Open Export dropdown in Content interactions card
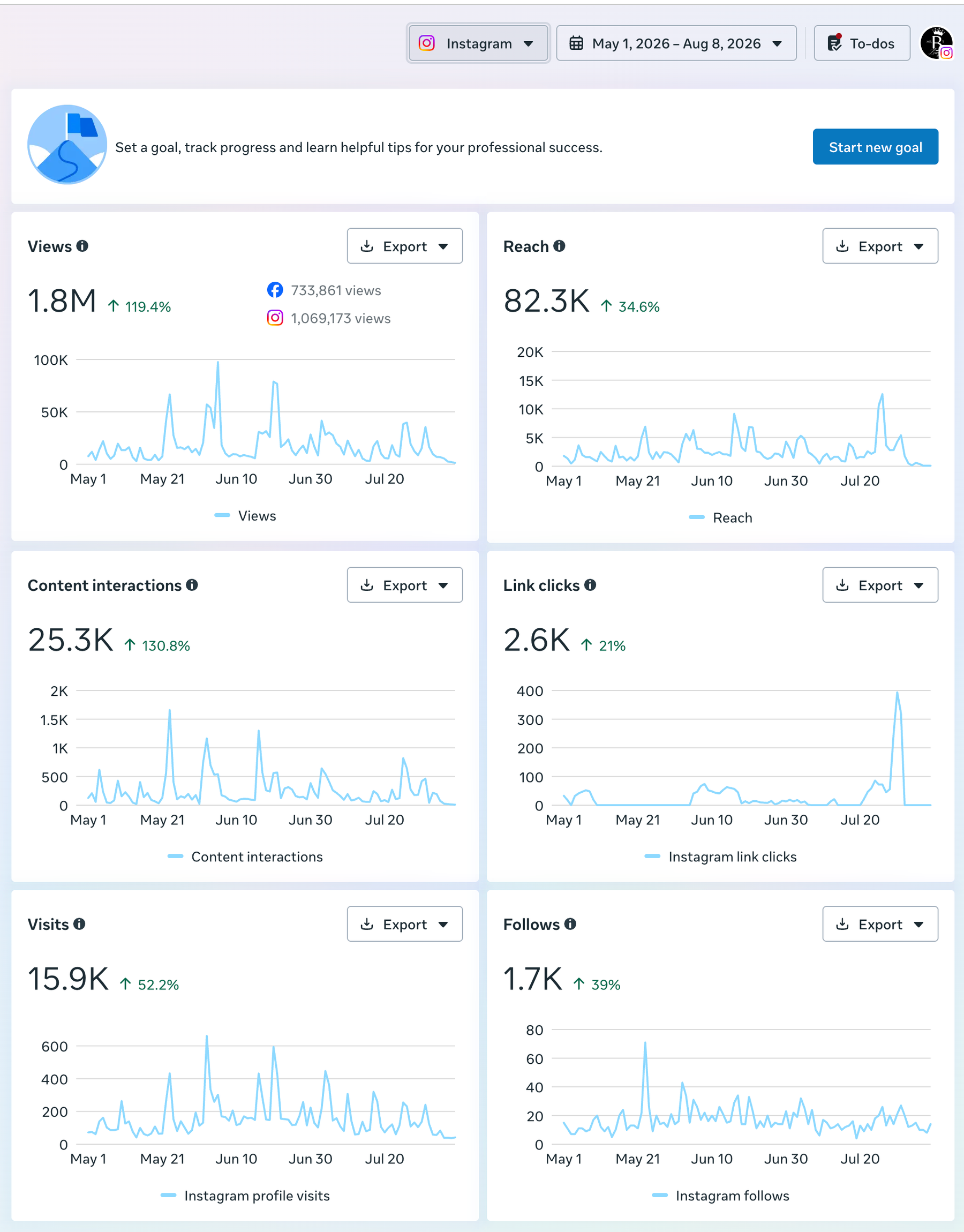 (x=405, y=585)
